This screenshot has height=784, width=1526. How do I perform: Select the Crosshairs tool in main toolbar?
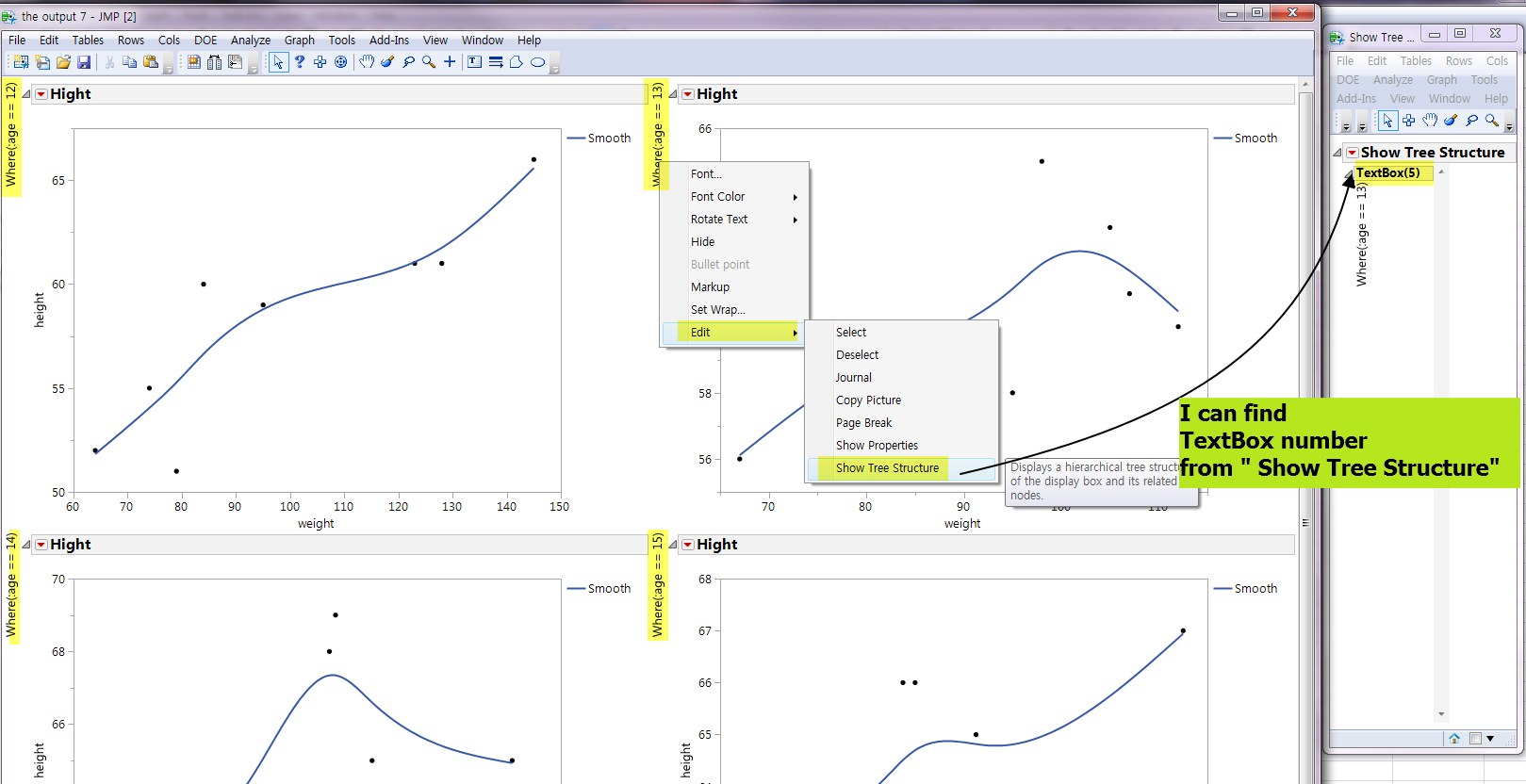pos(450,62)
